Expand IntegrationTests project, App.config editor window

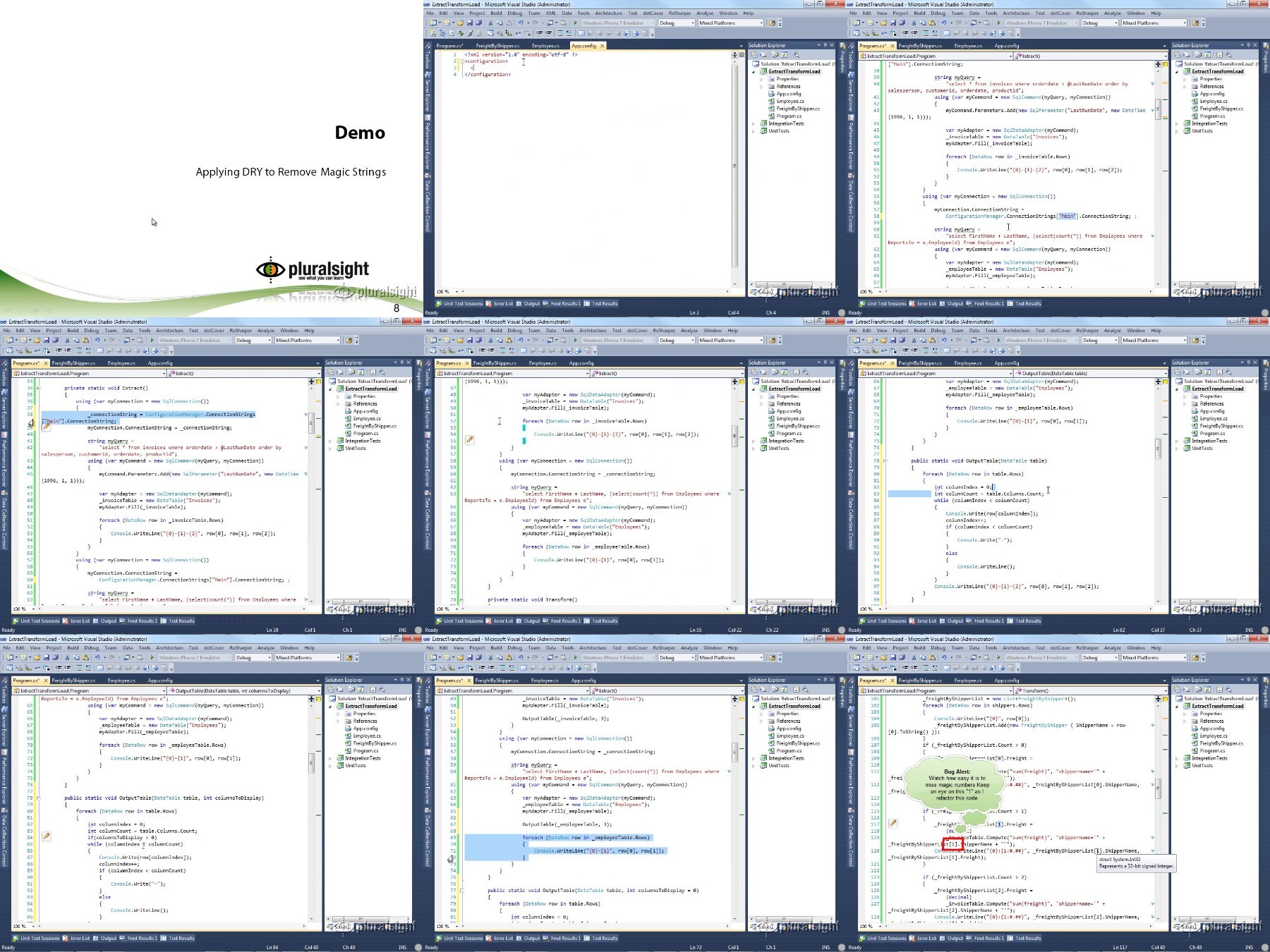pos(754,123)
